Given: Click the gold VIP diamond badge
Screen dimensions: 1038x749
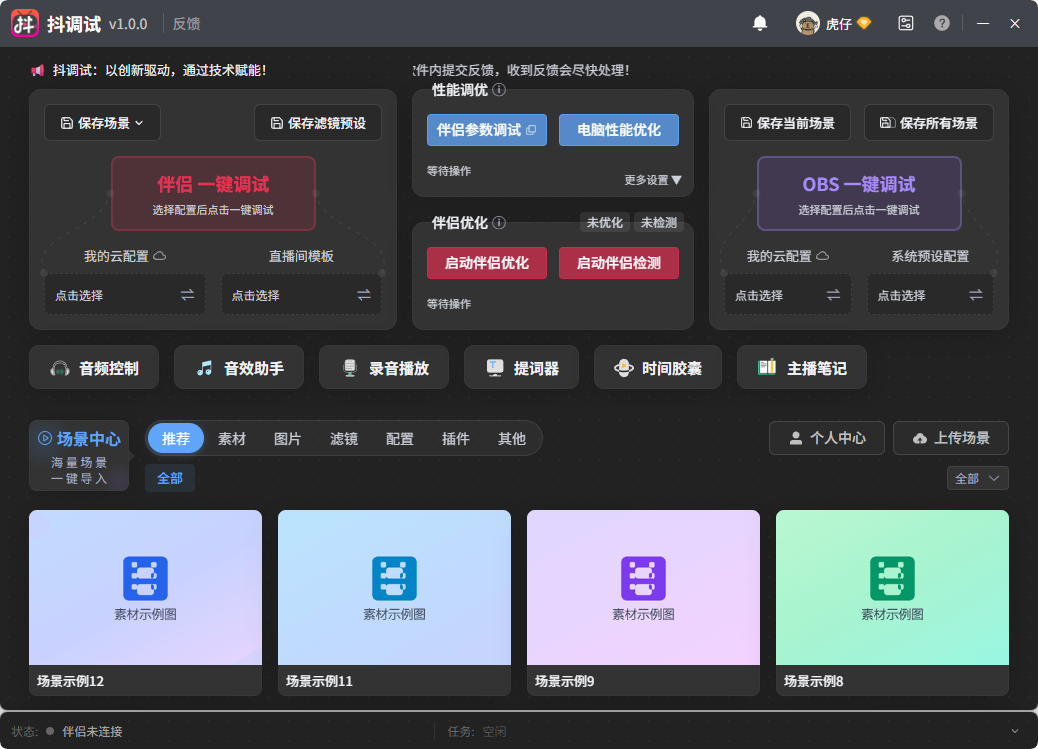Looking at the screenshot, I should click(864, 23).
